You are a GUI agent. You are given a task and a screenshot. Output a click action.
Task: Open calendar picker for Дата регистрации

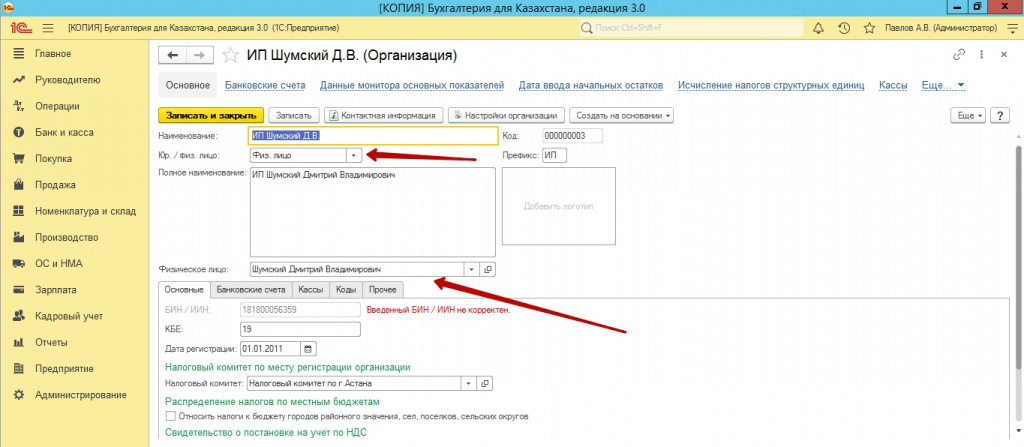tap(309, 348)
